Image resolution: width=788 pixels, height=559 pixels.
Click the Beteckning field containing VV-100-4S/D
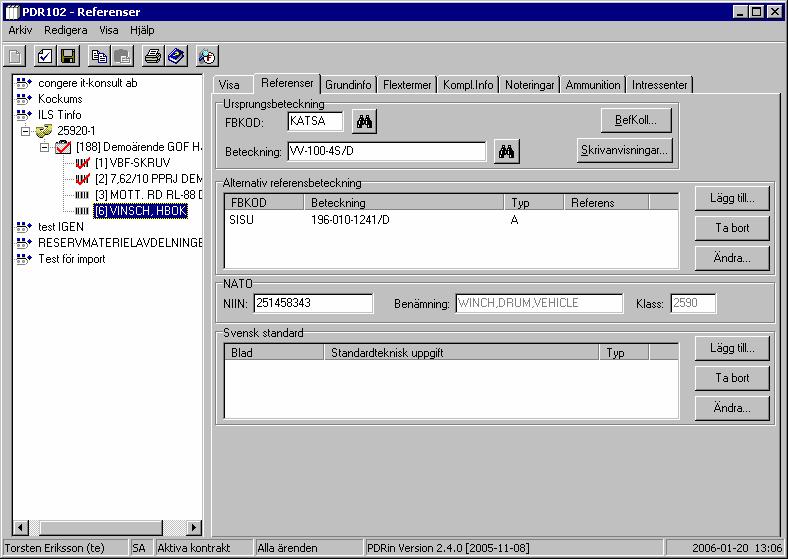tap(387, 151)
